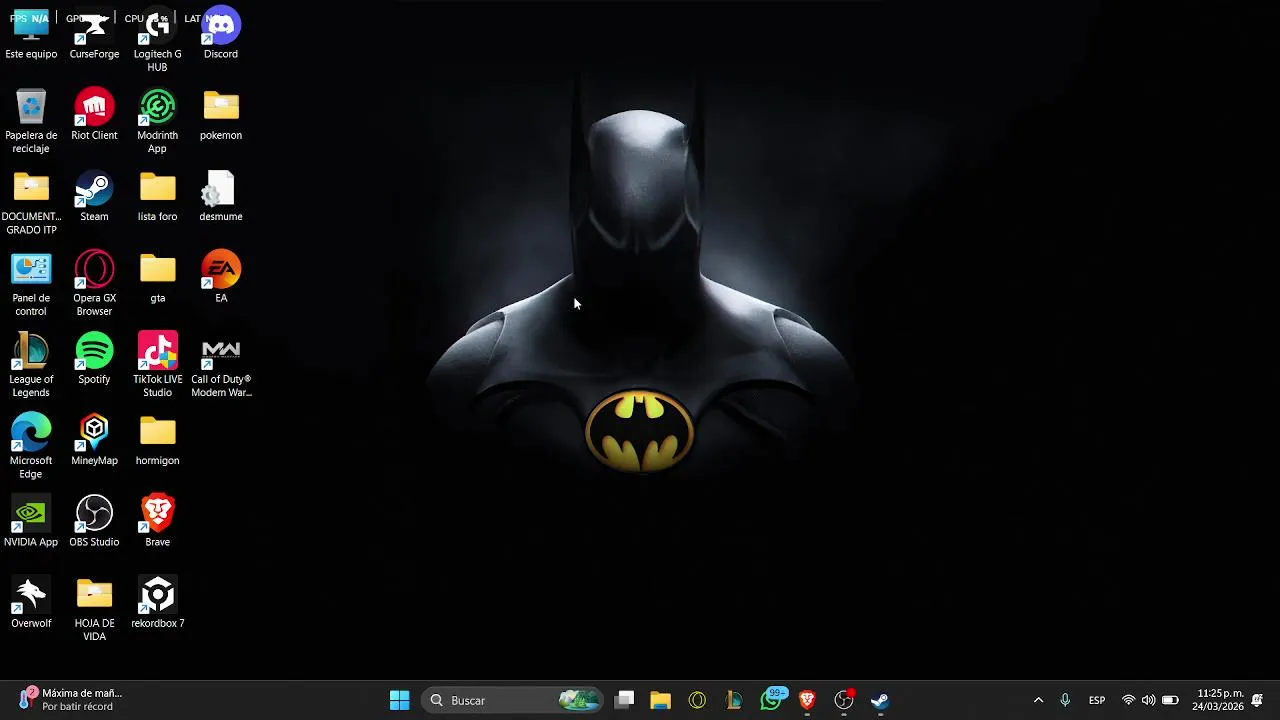This screenshot has height=720, width=1280.
Task: Select the Papelera de reciclaje icon
Action: pos(31,121)
